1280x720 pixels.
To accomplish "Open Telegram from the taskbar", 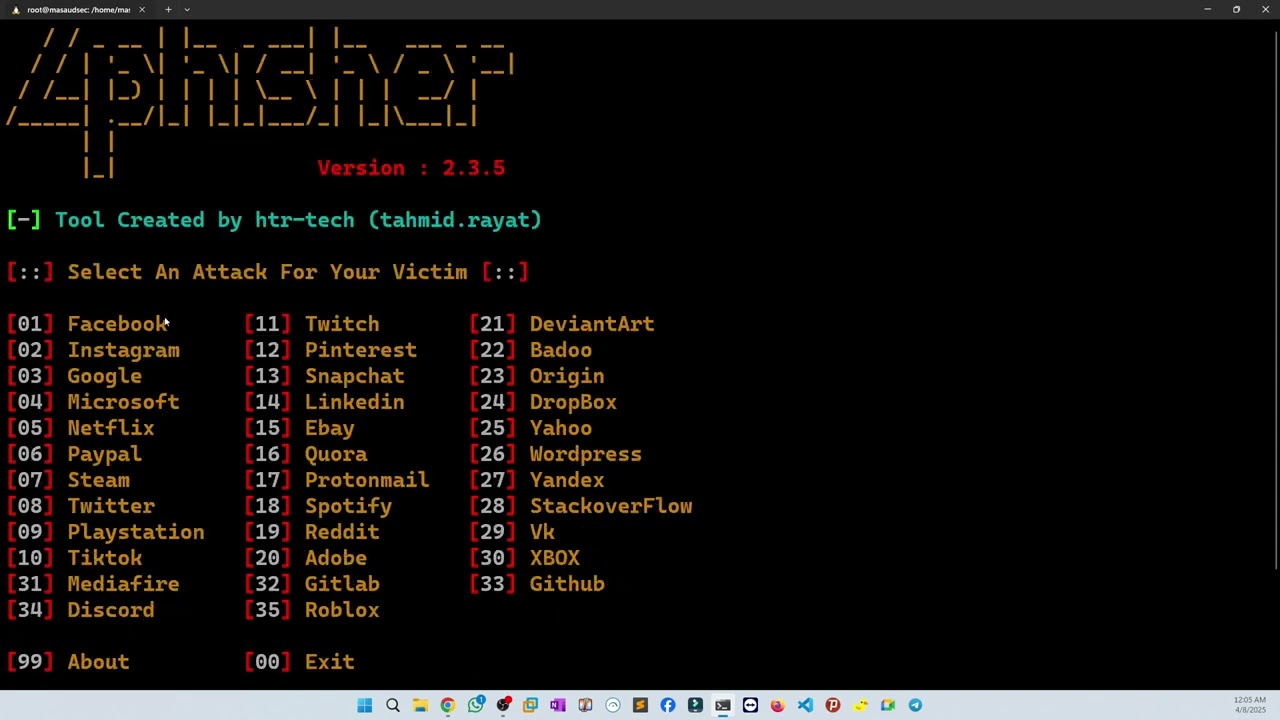I will click(915, 705).
